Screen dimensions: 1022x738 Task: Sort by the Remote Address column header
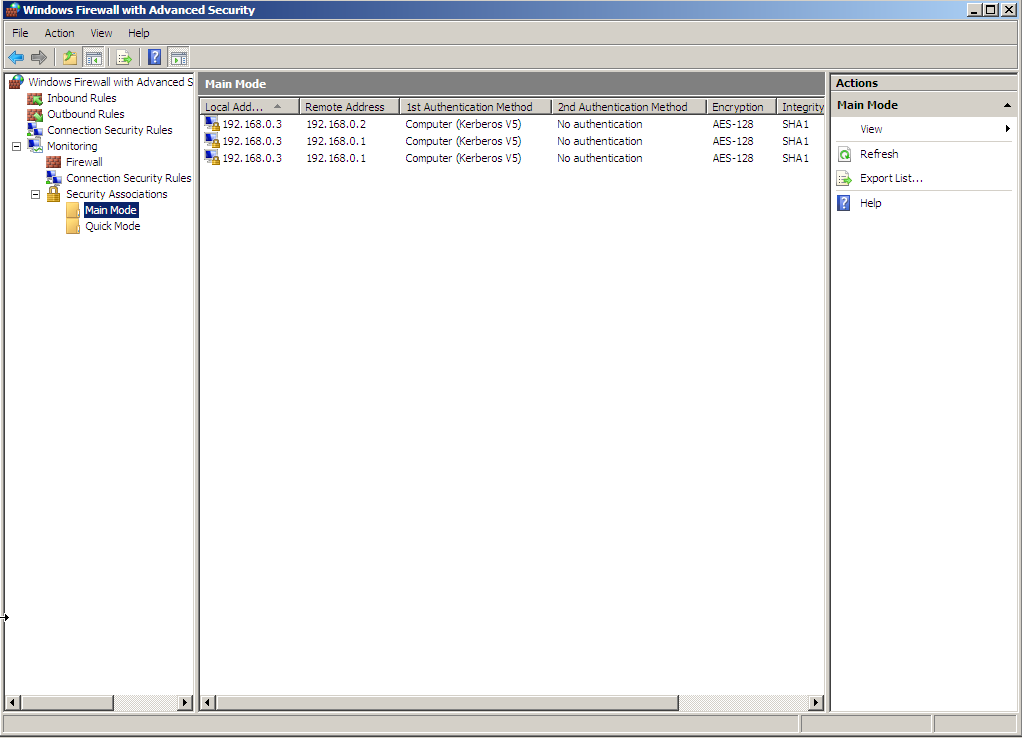[x=349, y=107]
